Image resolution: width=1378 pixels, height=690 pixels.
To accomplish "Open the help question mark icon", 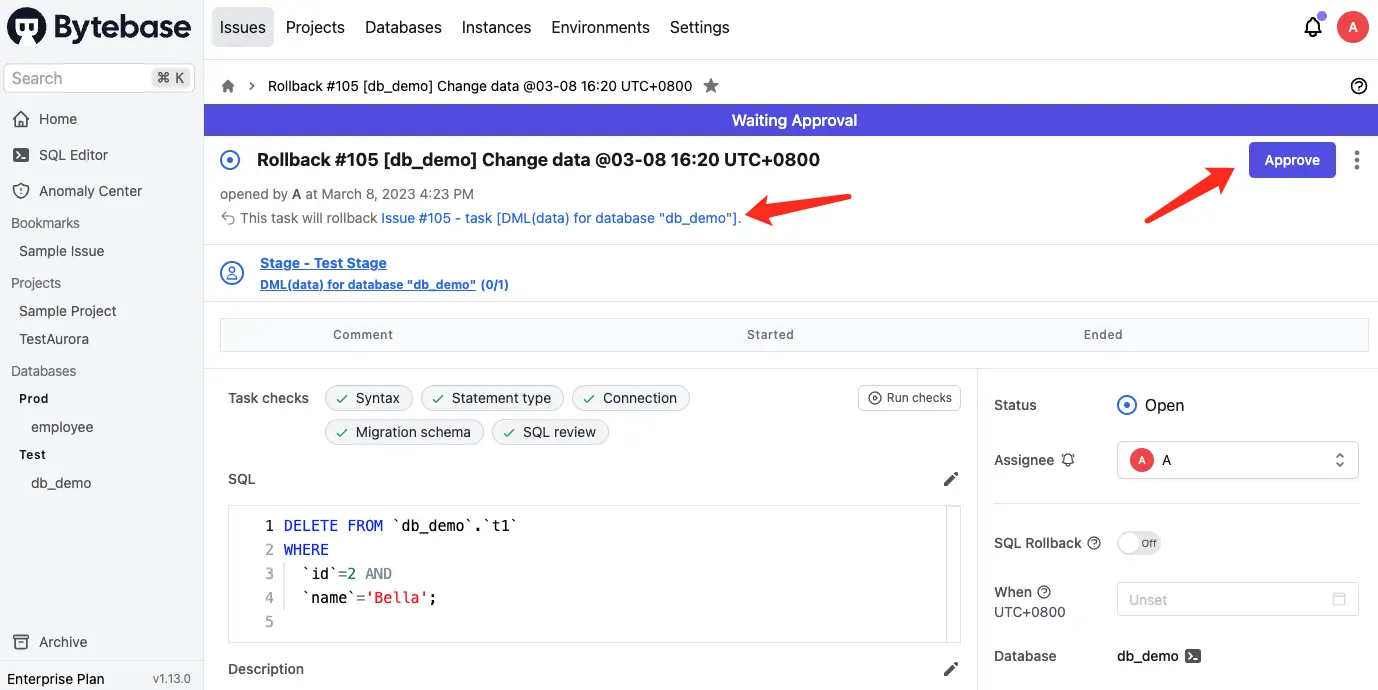I will (x=1358, y=86).
